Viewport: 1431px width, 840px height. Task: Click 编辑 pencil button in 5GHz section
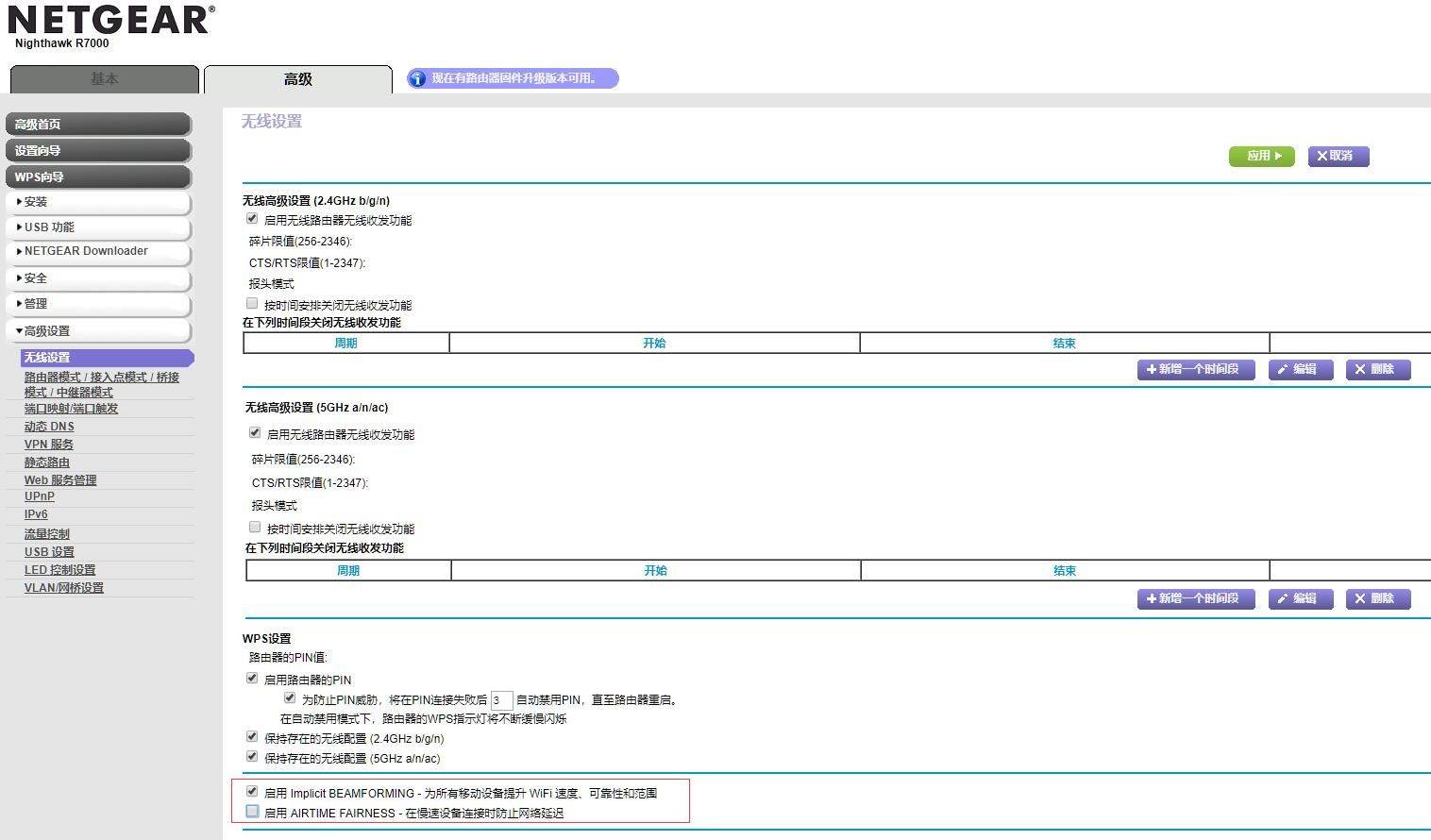coord(1300,598)
